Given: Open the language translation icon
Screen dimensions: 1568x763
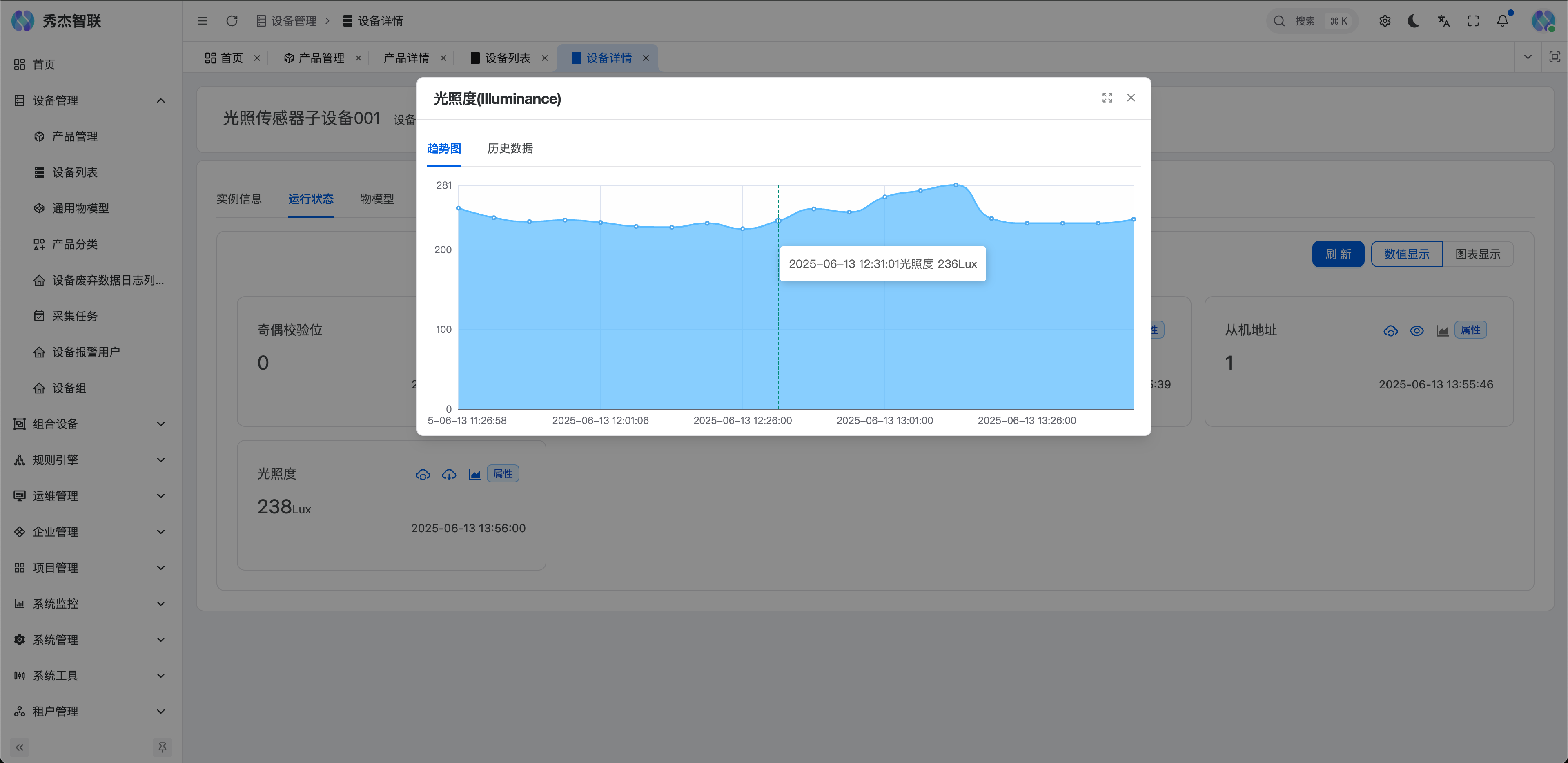Looking at the screenshot, I should click(1443, 21).
